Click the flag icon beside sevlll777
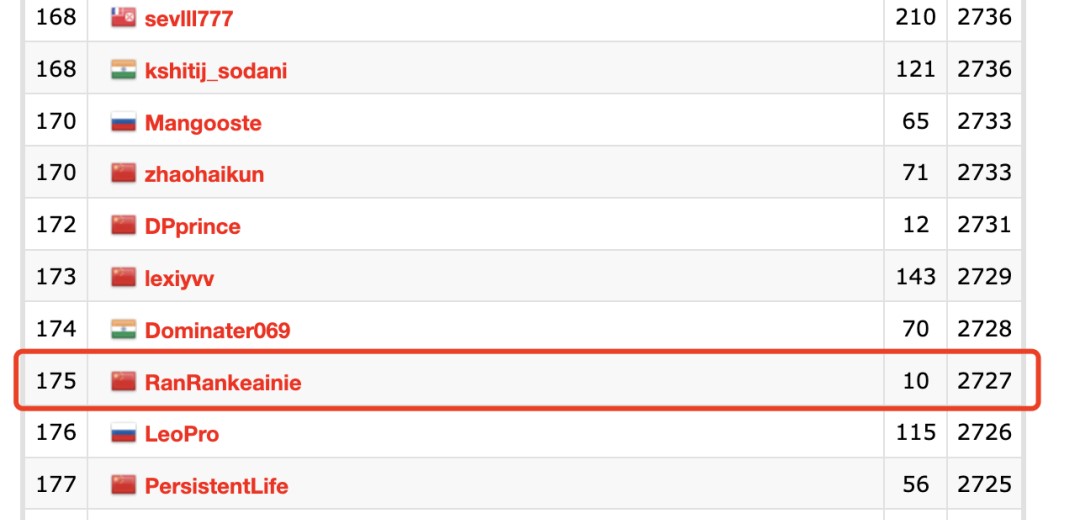Image resolution: width=1080 pixels, height=520 pixels. coord(123,17)
